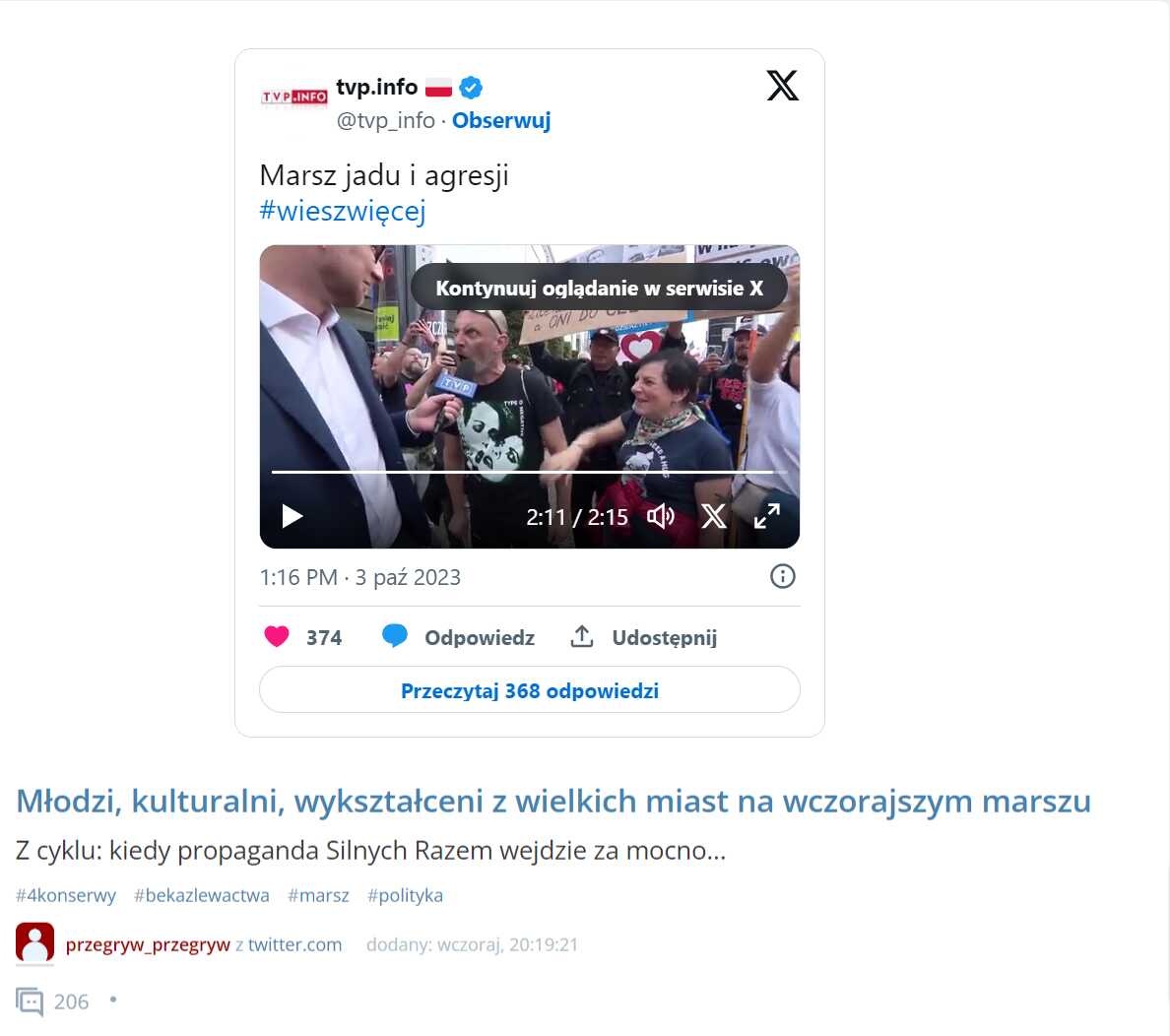
Task: Open przegryw_przegryw user profile
Action: 148,944
